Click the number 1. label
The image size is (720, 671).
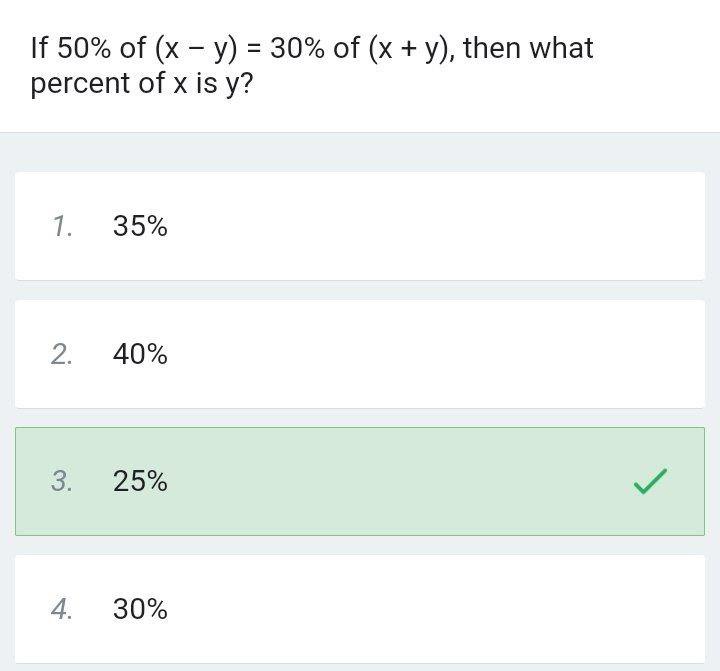pos(62,226)
